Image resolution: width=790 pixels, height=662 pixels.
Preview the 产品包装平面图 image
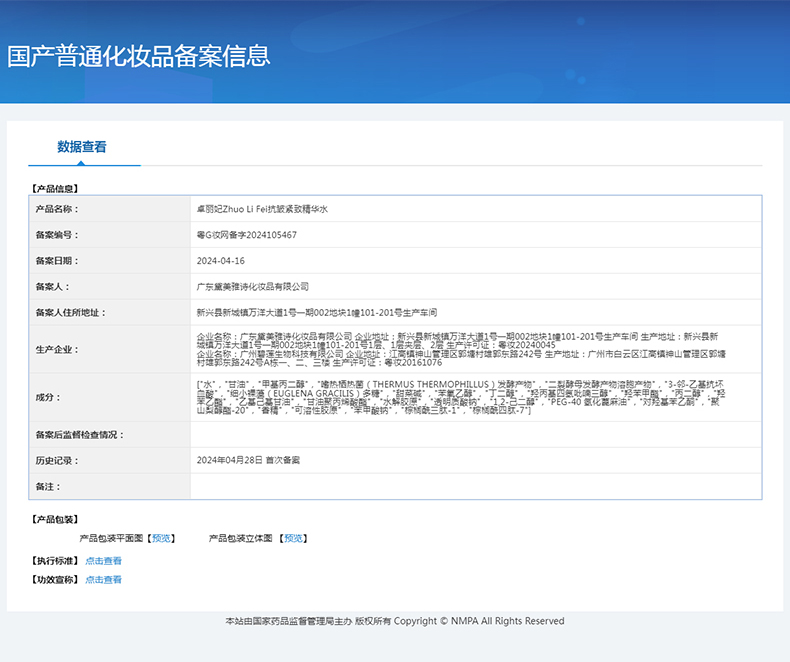pos(161,538)
